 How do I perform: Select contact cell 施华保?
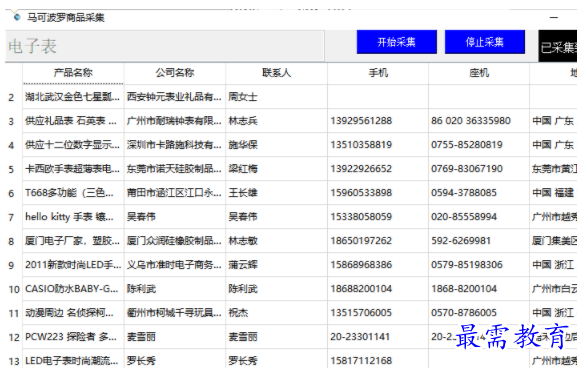click(276, 145)
